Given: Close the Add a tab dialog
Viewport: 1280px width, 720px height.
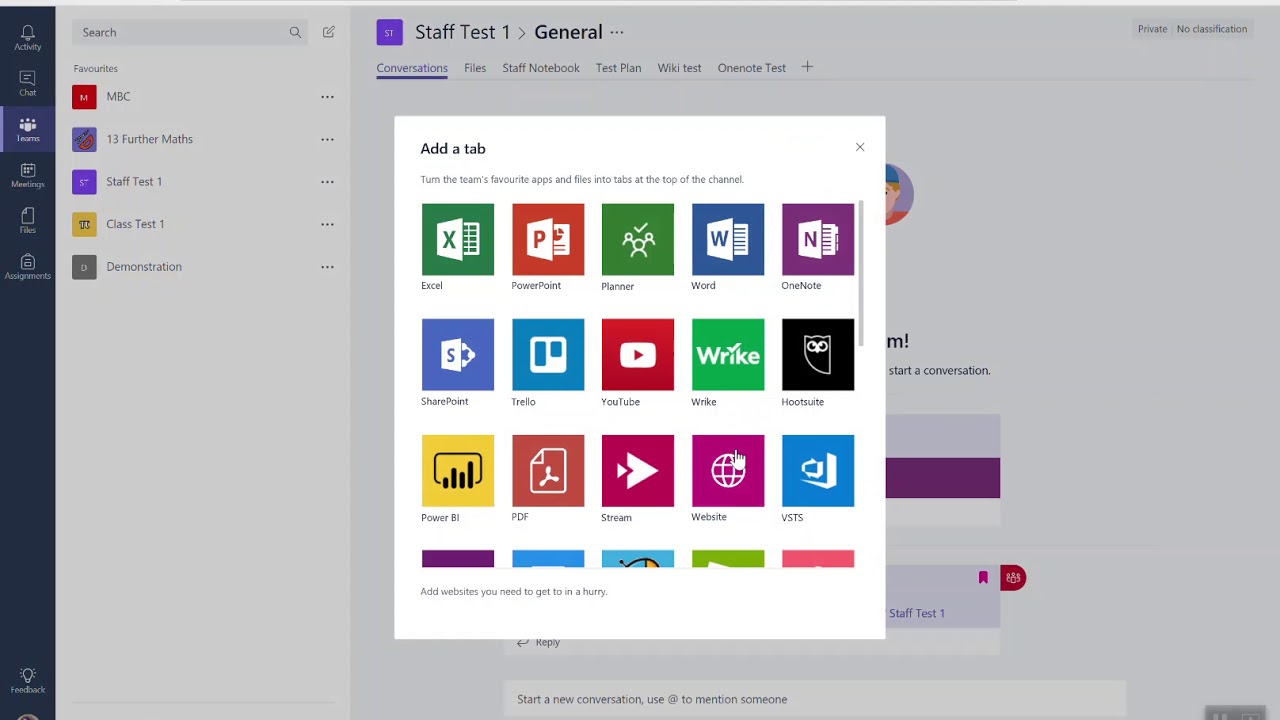Looking at the screenshot, I should coord(860,147).
